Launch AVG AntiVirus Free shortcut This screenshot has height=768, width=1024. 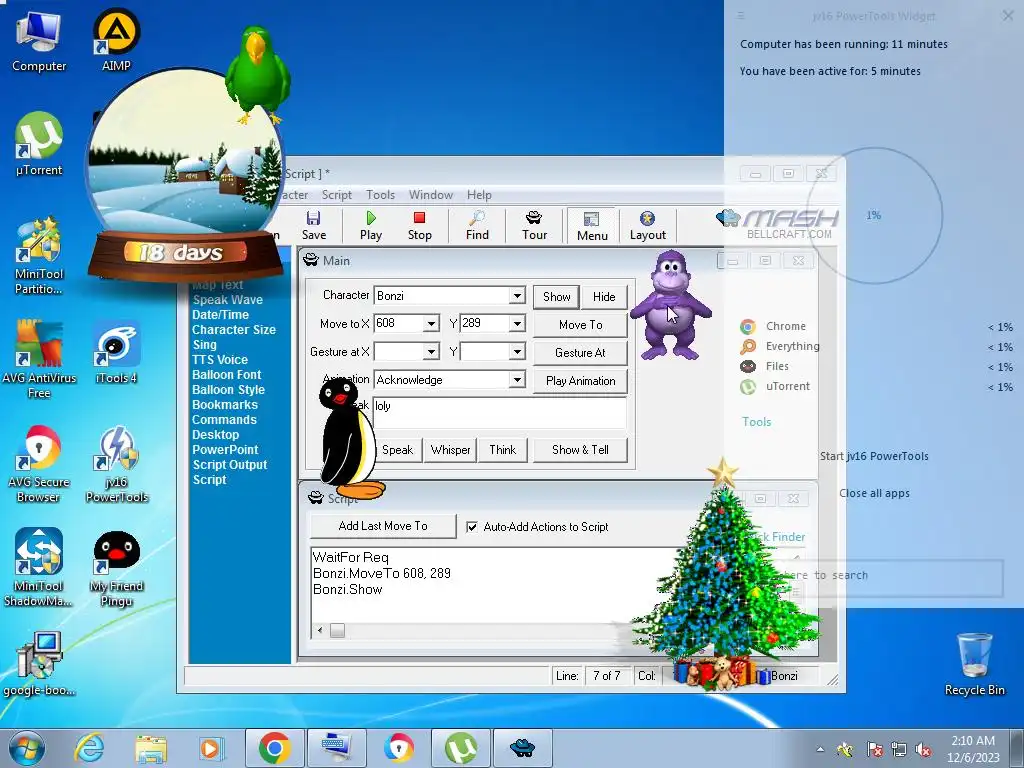(39, 359)
